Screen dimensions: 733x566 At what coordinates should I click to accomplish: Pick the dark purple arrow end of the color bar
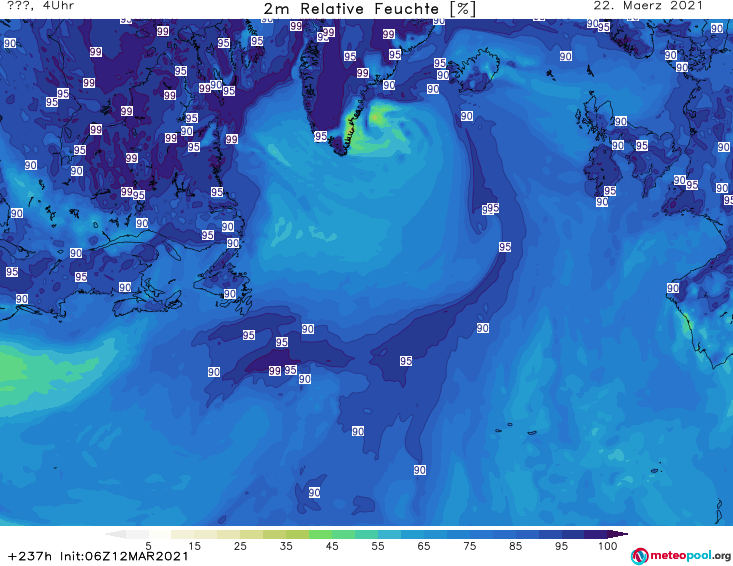point(618,534)
